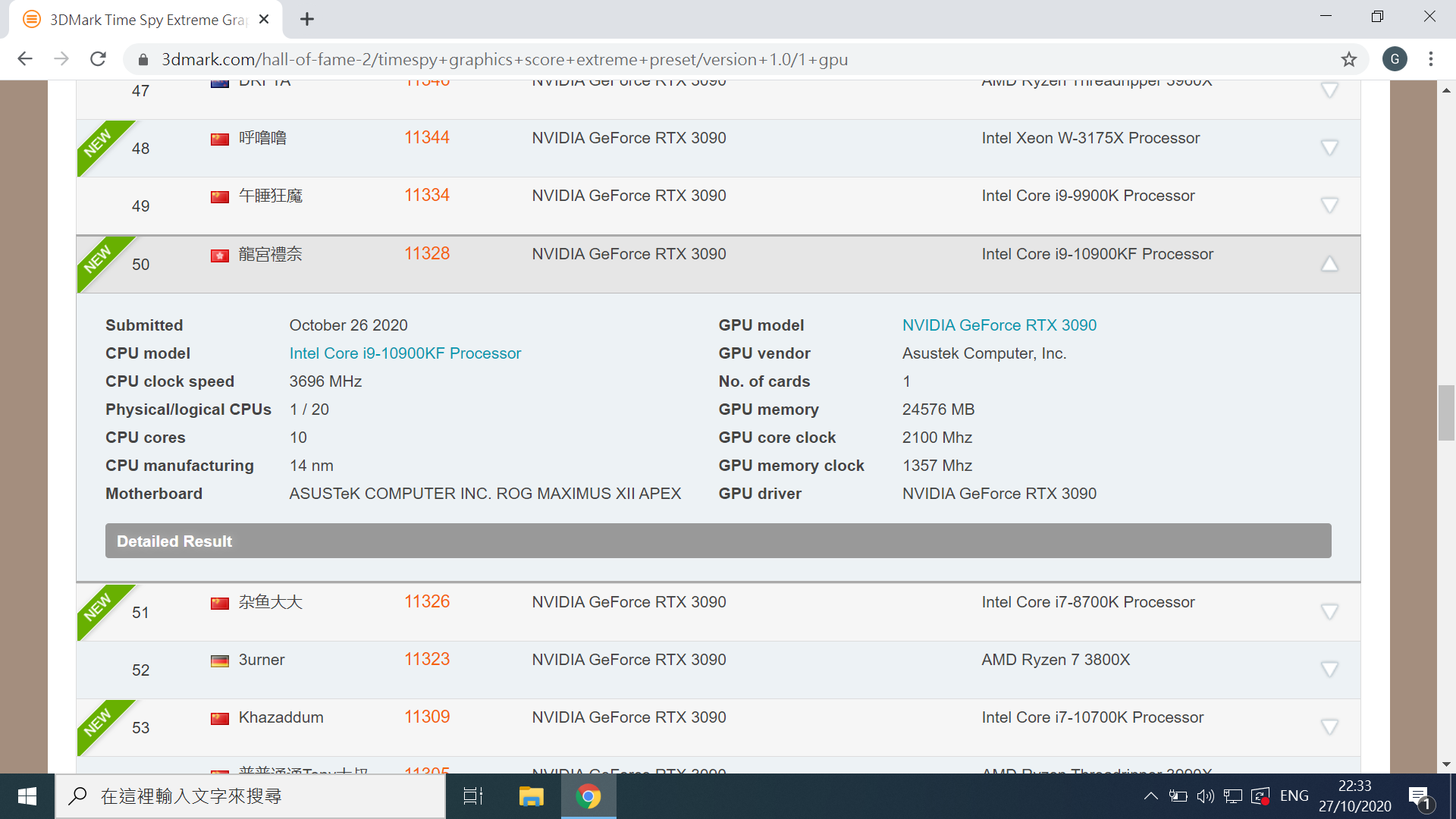Expand rank 49 row details
The width and height of the screenshot is (1456, 819).
coord(1329,206)
